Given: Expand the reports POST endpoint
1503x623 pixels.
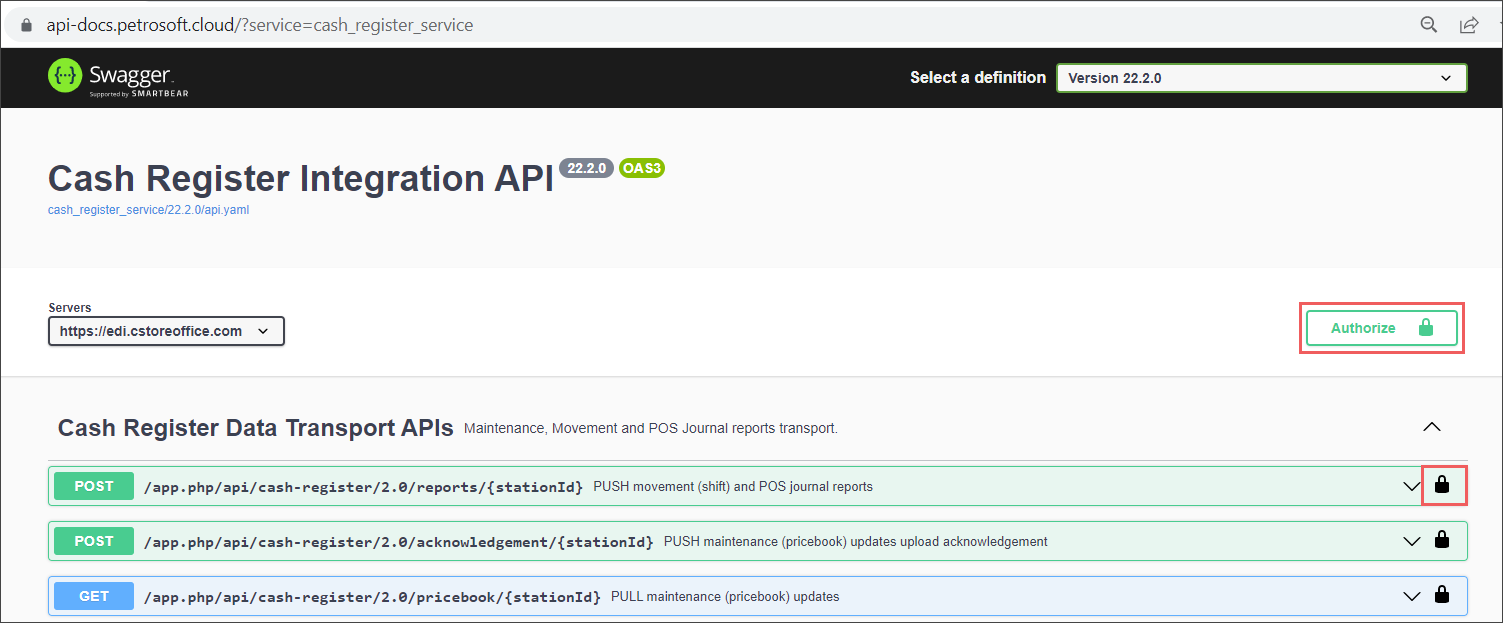Looking at the screenshot, I should (1411, 486).
